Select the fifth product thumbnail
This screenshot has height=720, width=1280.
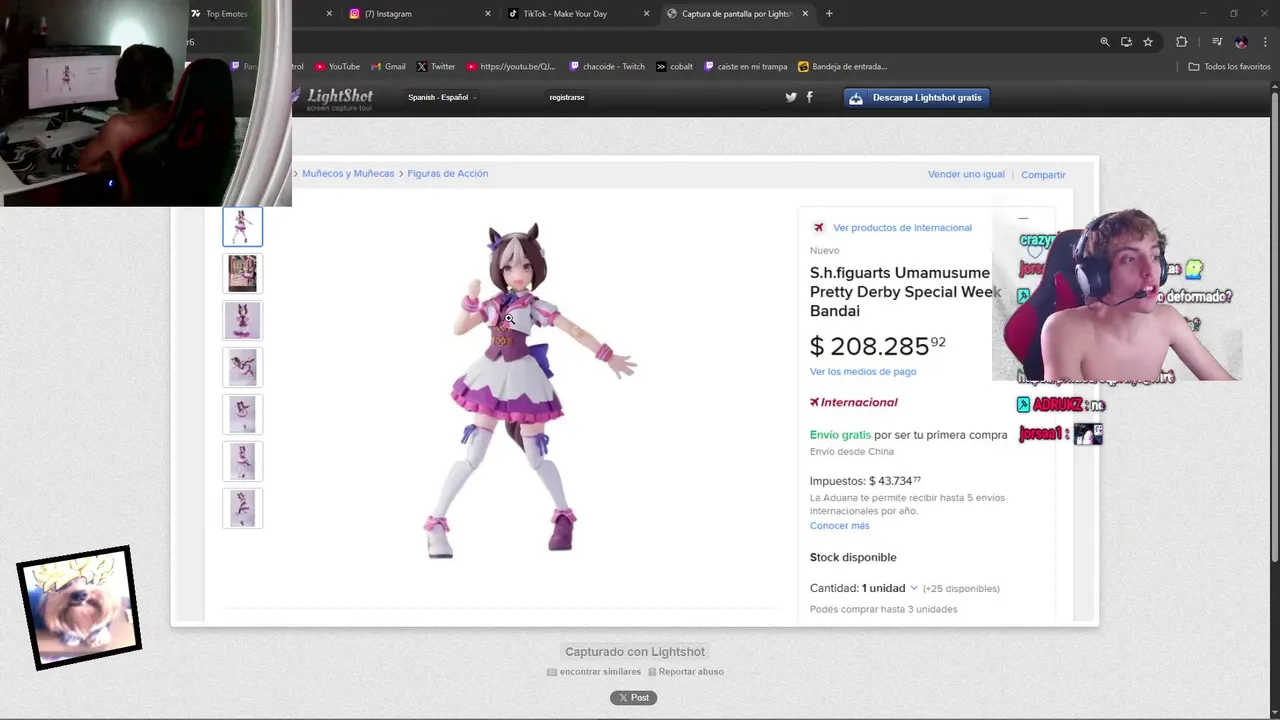(x=242, y=414)
